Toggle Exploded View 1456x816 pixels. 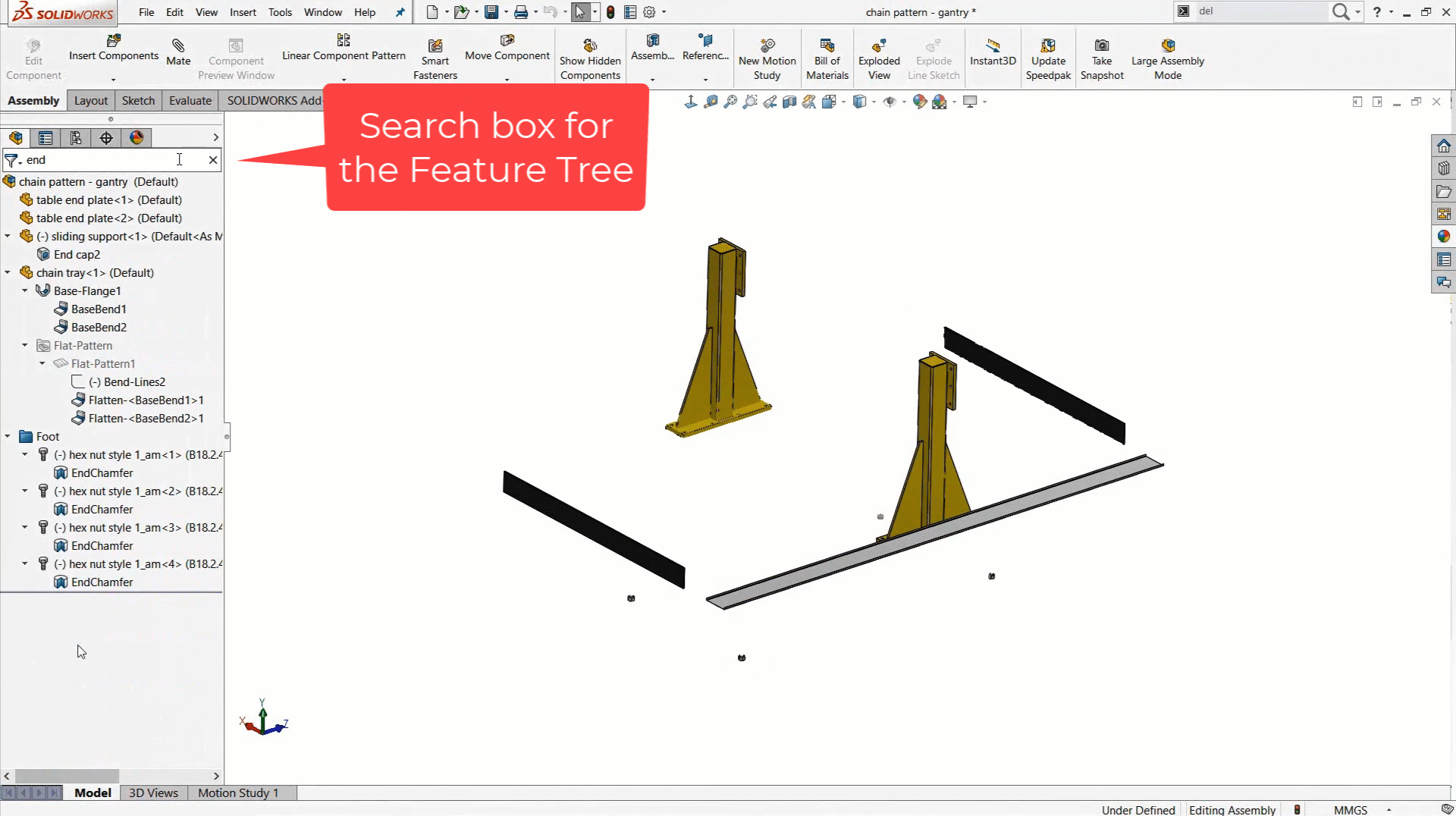tap(879, 59)
